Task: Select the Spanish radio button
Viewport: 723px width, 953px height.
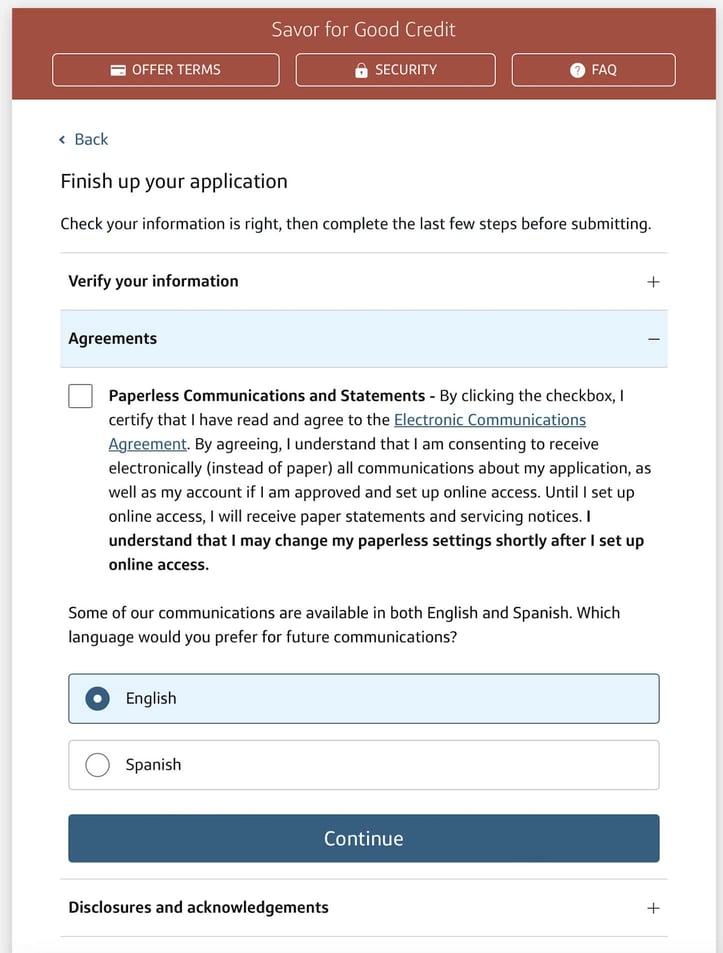Action: [x=97, y=765]
